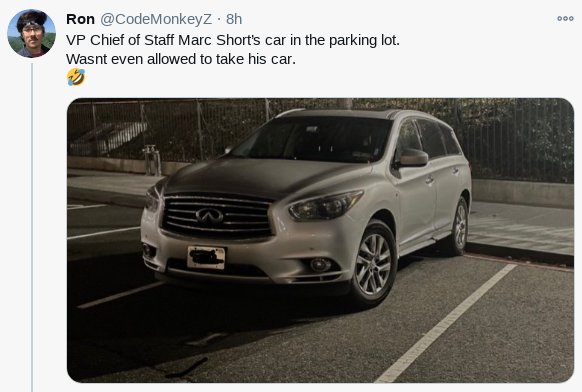
Task: Click the car's front wheel in photo
Action: 373,264
